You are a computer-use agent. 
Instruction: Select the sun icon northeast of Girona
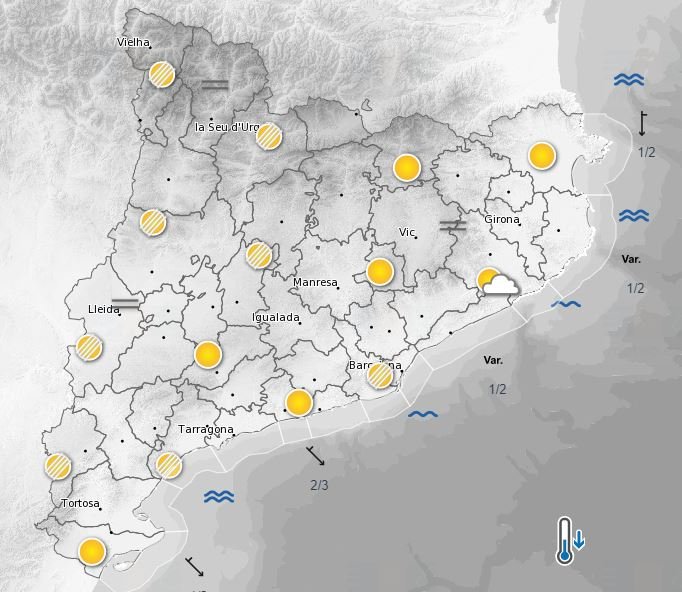coord(542,155)
